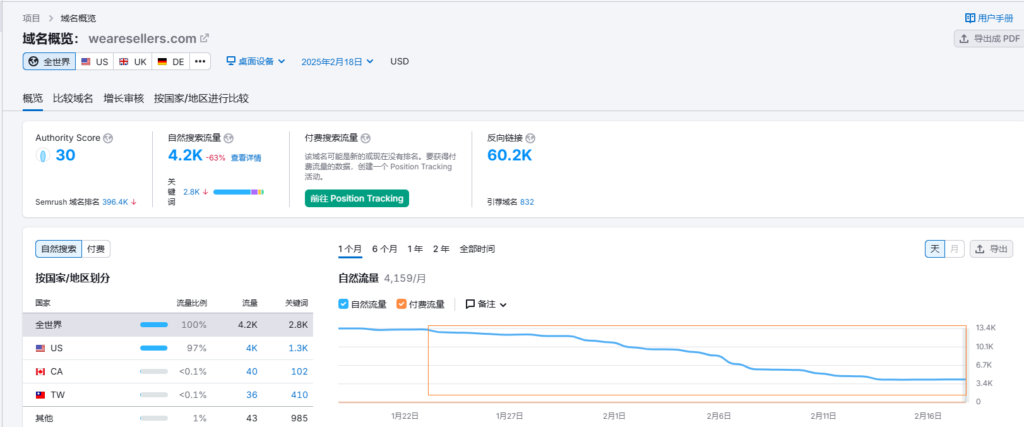The width and height of the screenshot is (1024, 427).
Task: Click the 查看详情 link
Action: coord(246,158)
